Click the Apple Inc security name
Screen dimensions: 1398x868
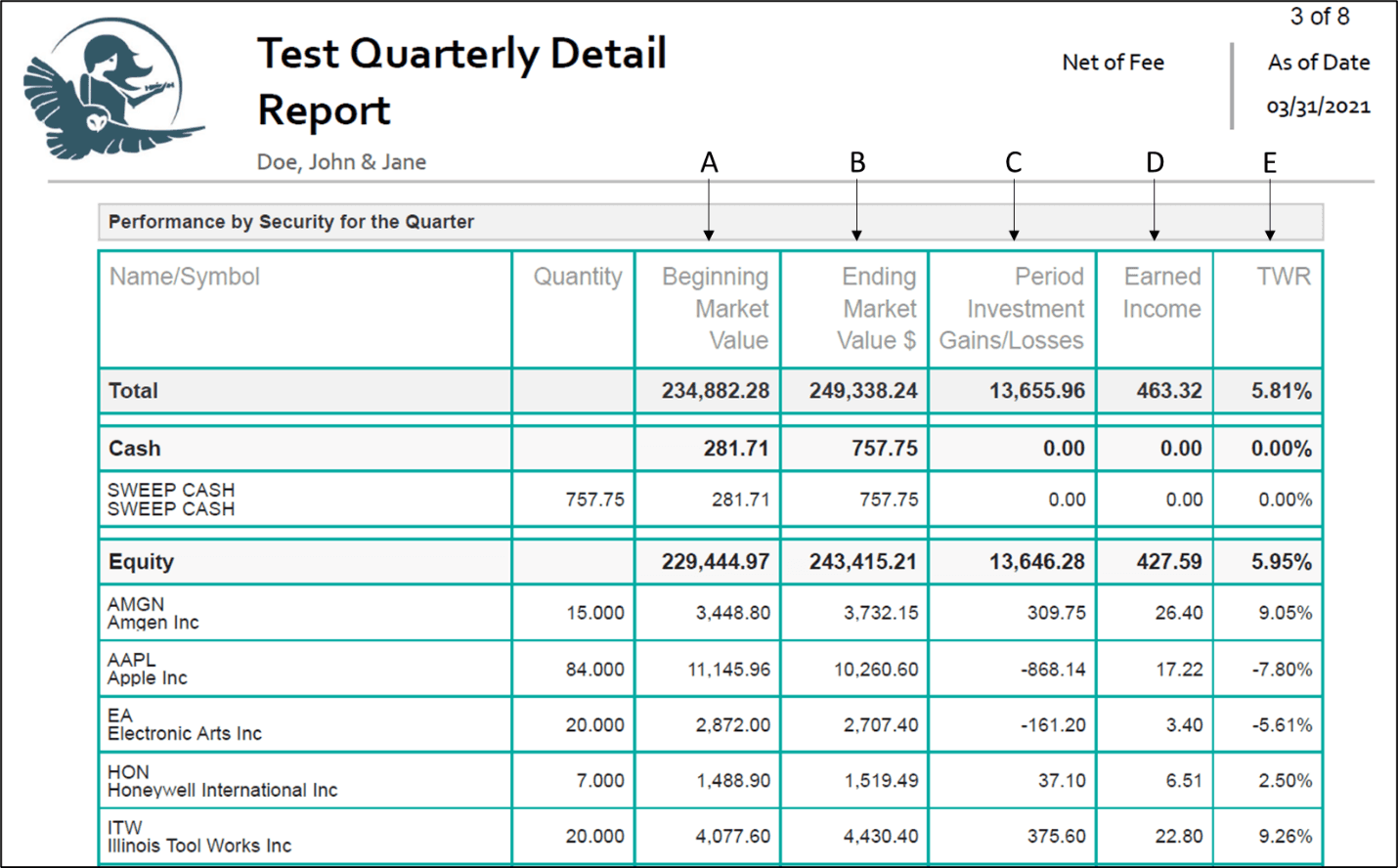148,678
